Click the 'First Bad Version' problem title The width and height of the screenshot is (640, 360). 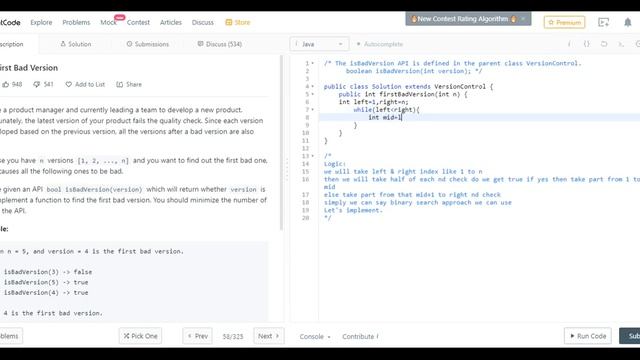(x=29, y=68)
